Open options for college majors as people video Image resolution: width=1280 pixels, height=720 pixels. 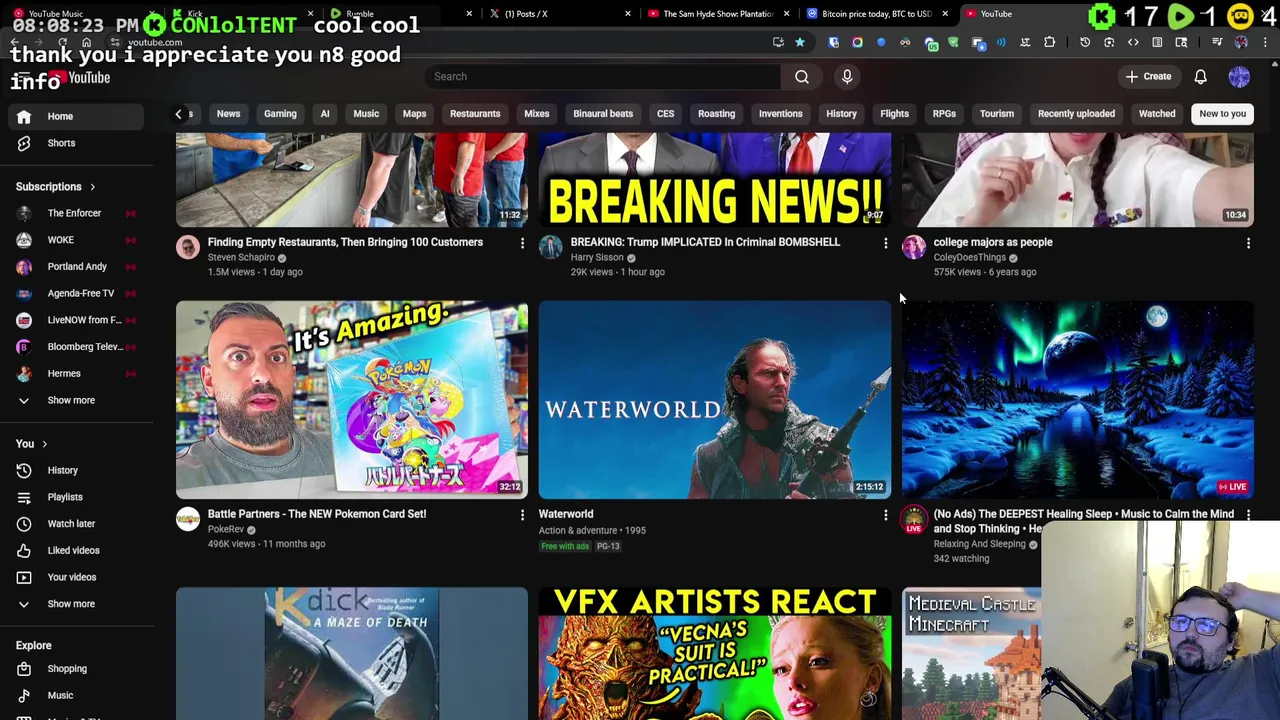(1248, 243)
